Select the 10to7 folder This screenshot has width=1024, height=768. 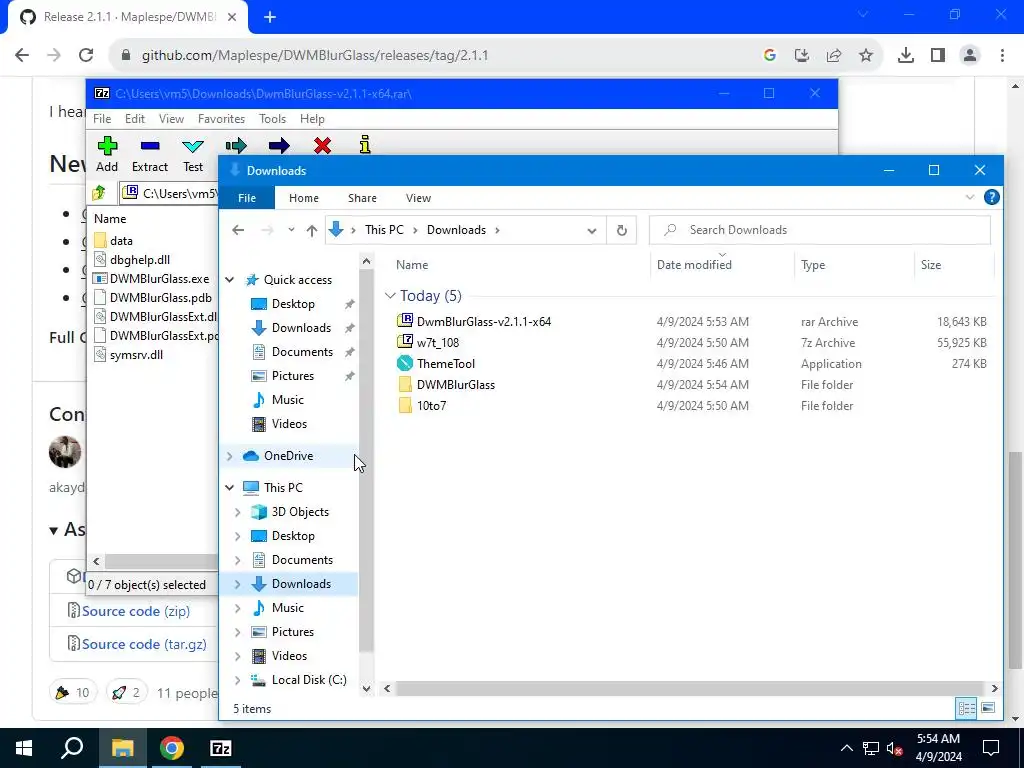pyautogui.click(x=432, y=406)
